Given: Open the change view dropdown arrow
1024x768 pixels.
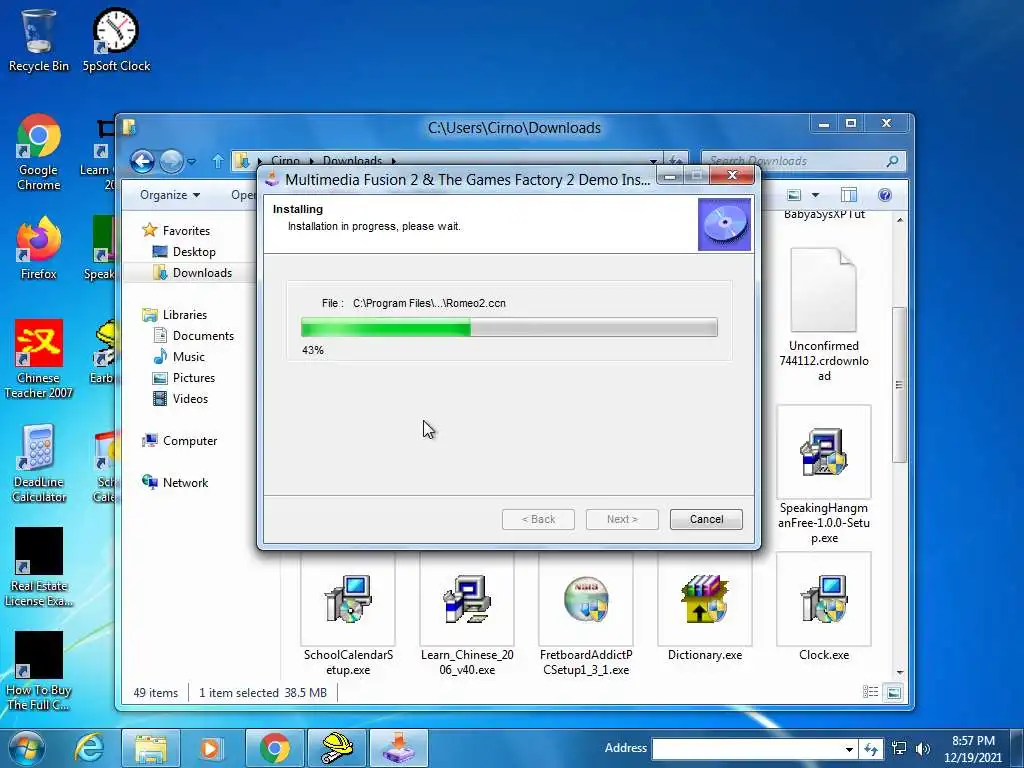Looking at the screenshot, I should point(815,195).
